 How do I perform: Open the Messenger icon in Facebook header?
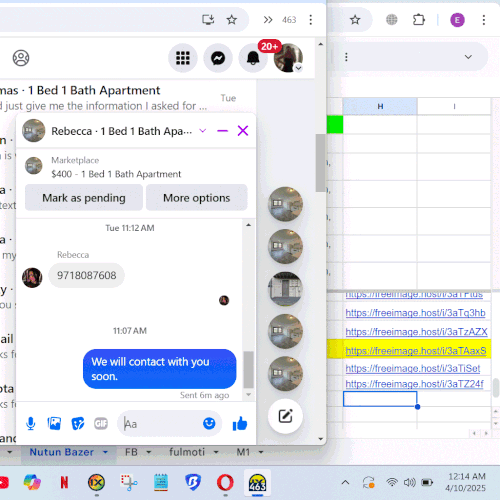pos(218,58)
